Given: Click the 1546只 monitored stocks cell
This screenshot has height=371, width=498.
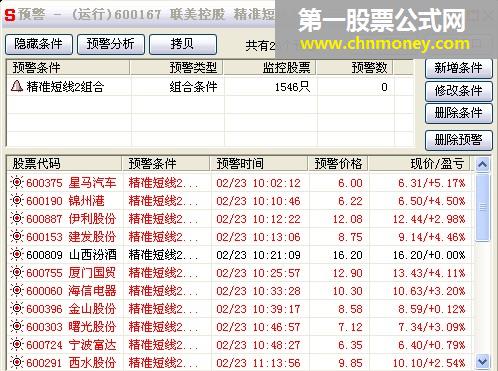Looking at the screenshot, I should pos(292,87).
